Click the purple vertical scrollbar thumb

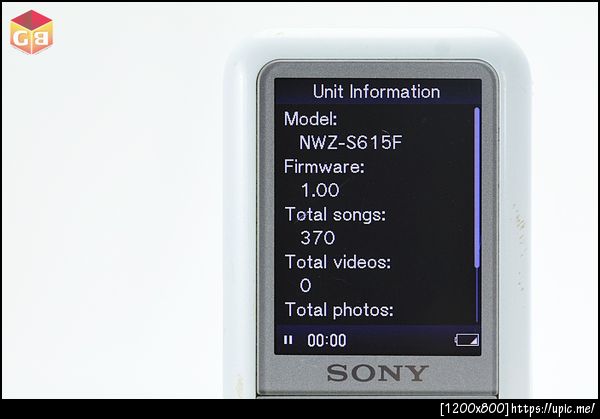coord(477,187)
